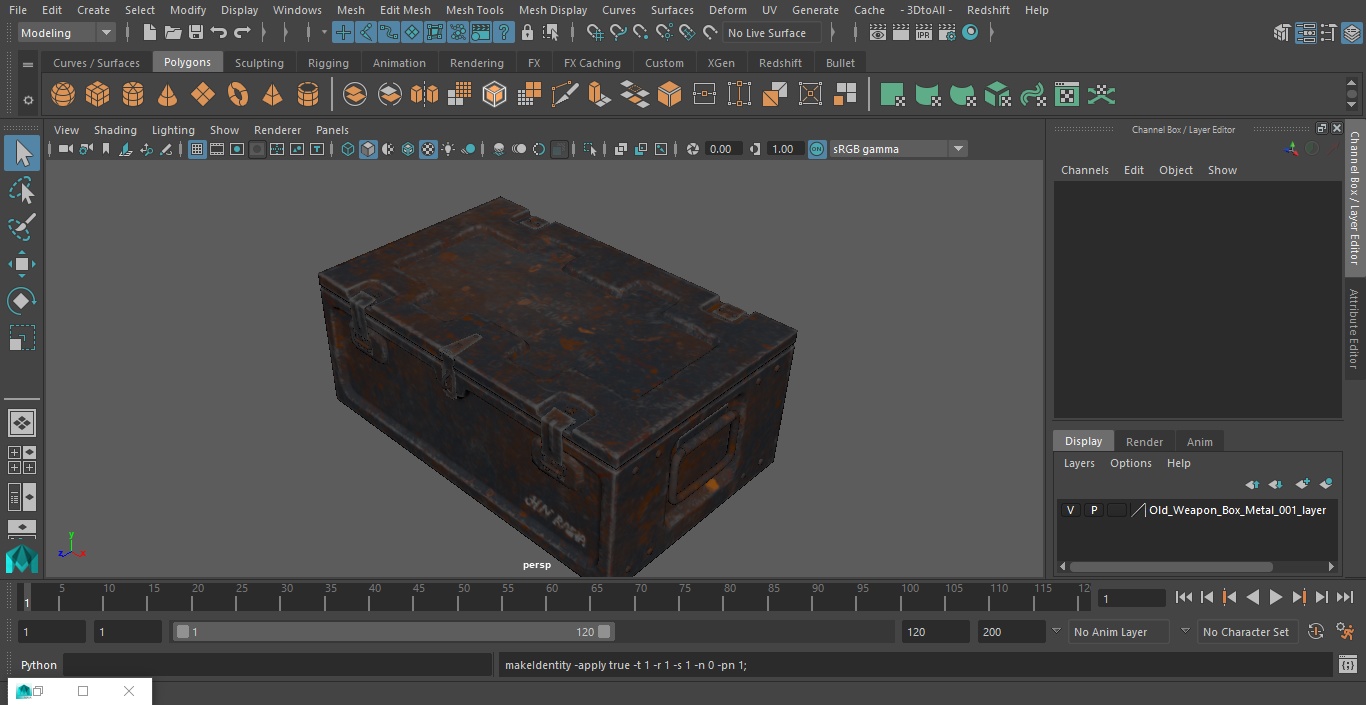Click the Bevel cube shelf icon

(x=669, y=95)
